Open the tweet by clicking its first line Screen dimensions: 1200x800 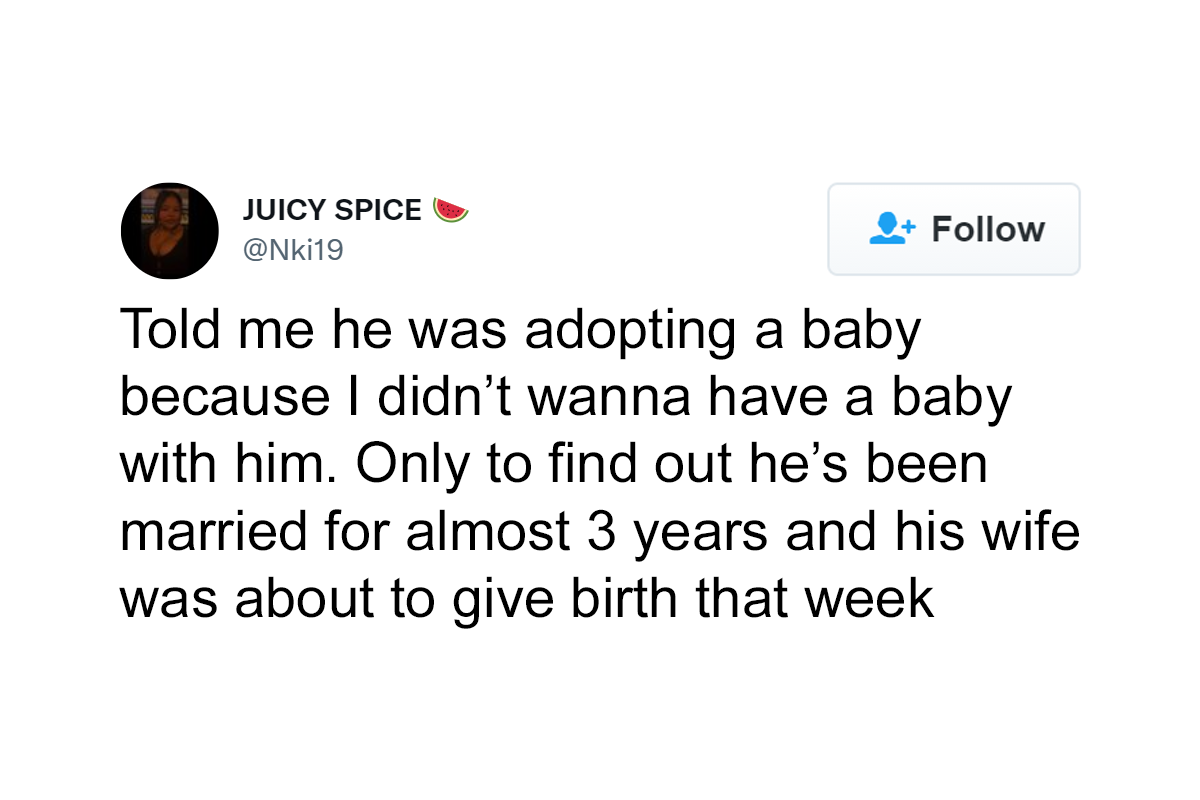pos(520,328)
